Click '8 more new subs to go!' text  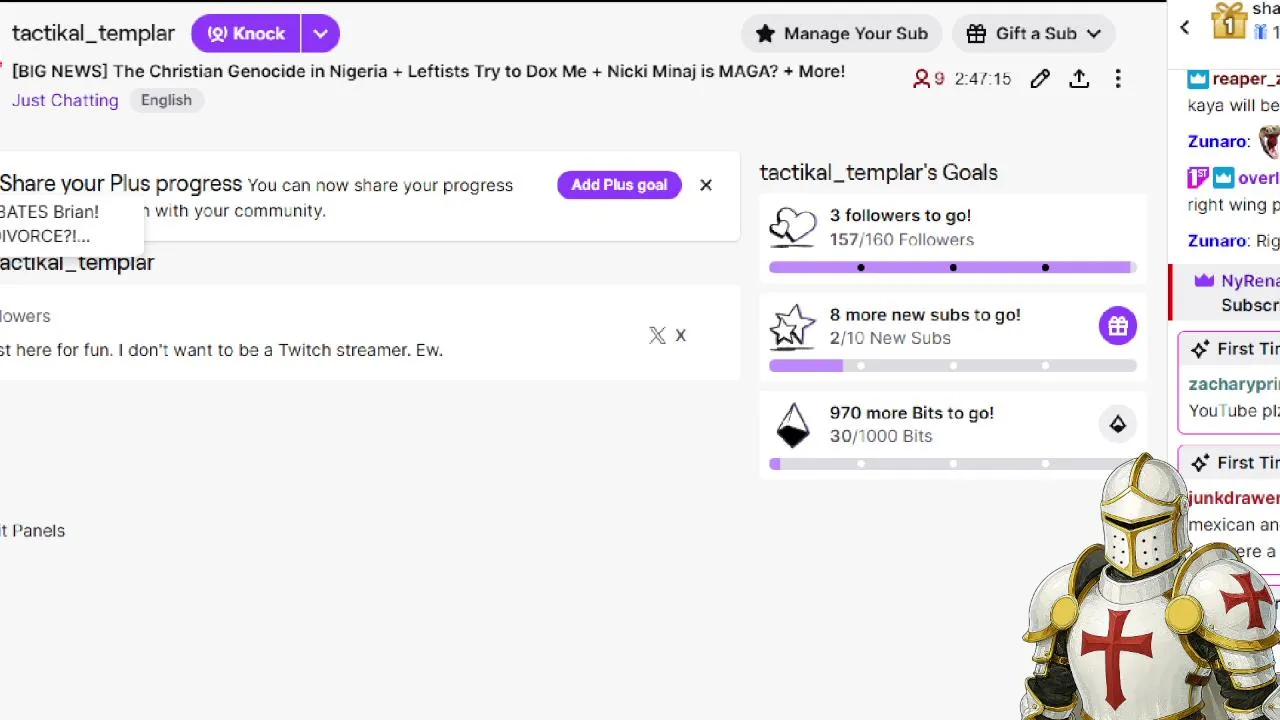tap(925, 314)
